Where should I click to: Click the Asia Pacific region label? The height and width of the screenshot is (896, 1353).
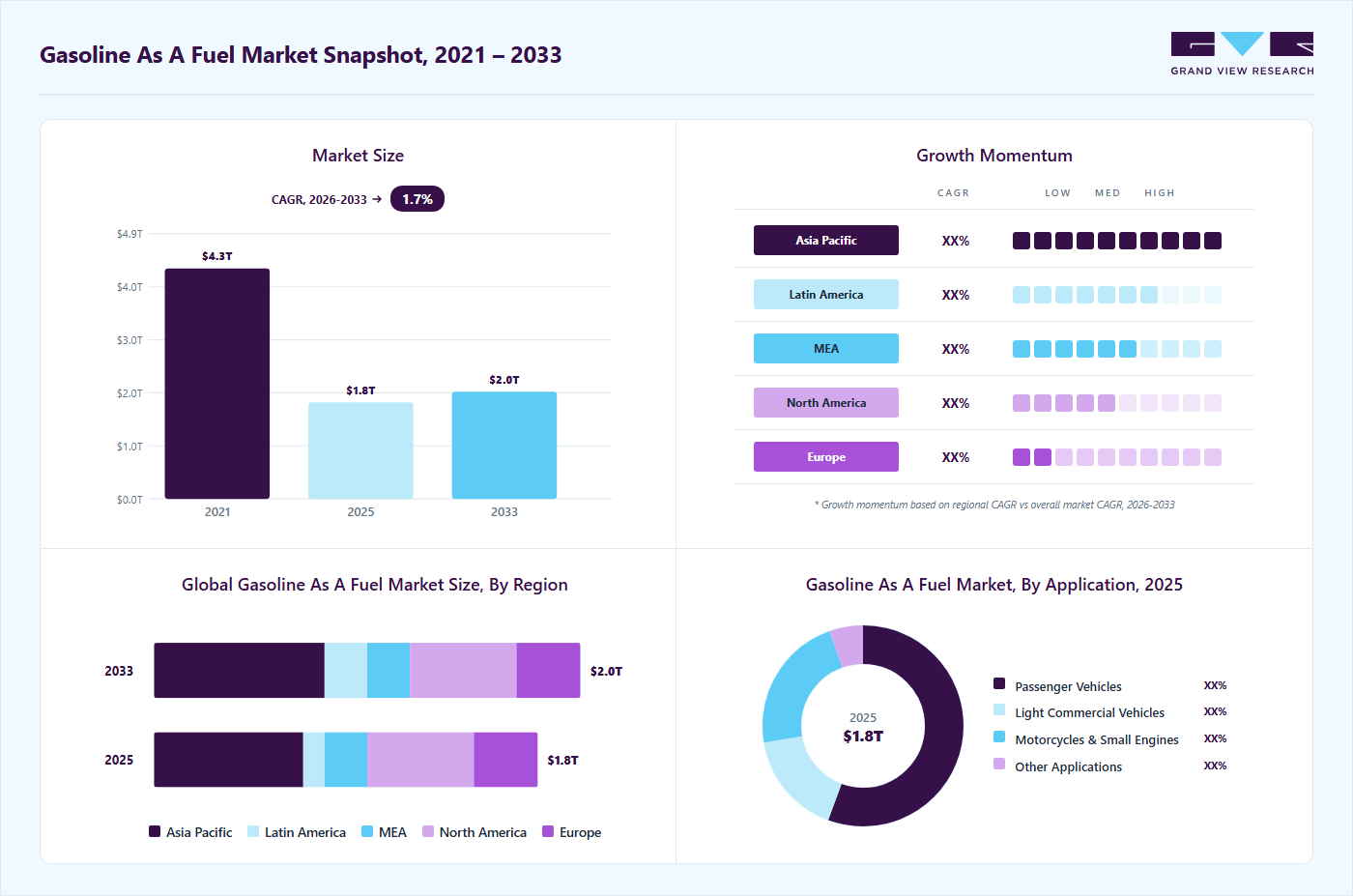(x=826, y=241)
